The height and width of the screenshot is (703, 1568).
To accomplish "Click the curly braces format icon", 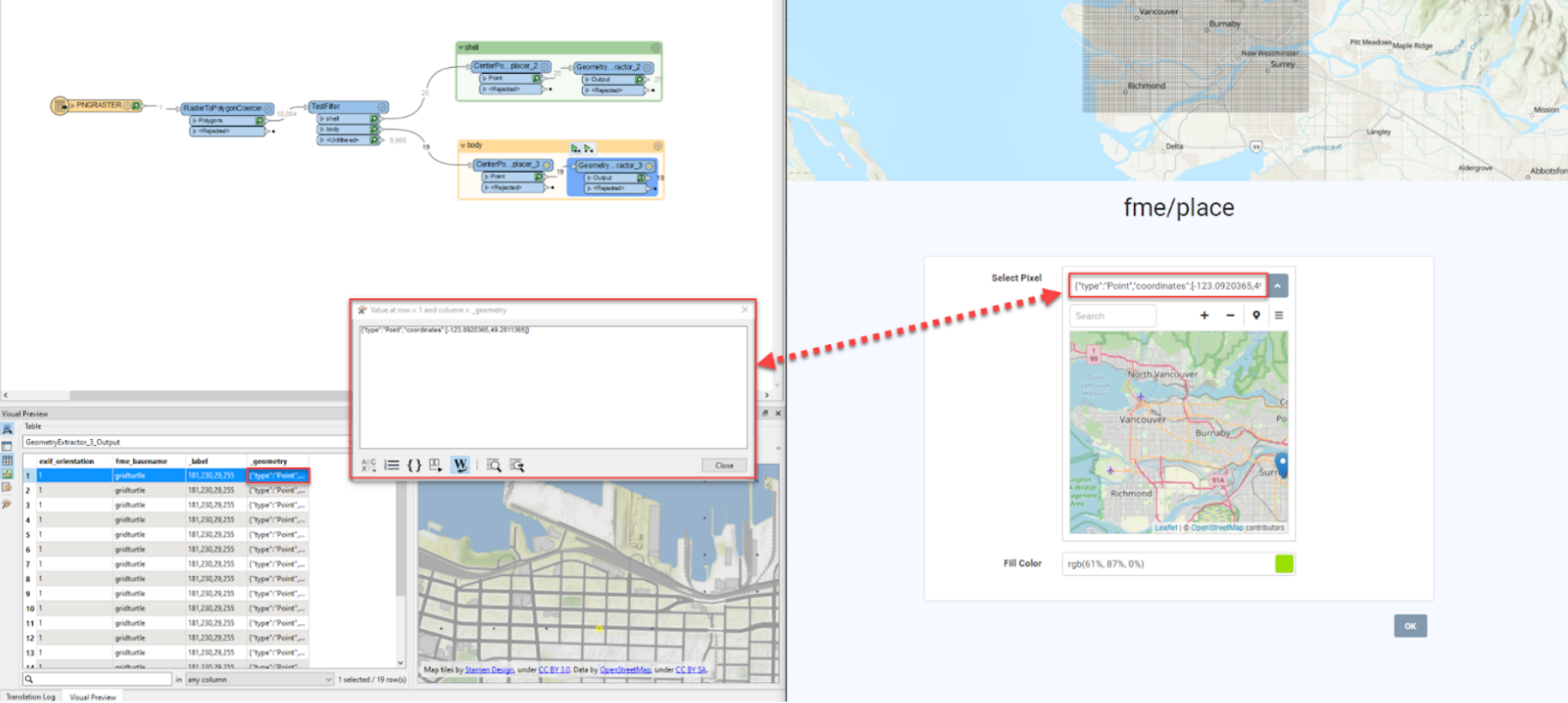I will (414, 465).
